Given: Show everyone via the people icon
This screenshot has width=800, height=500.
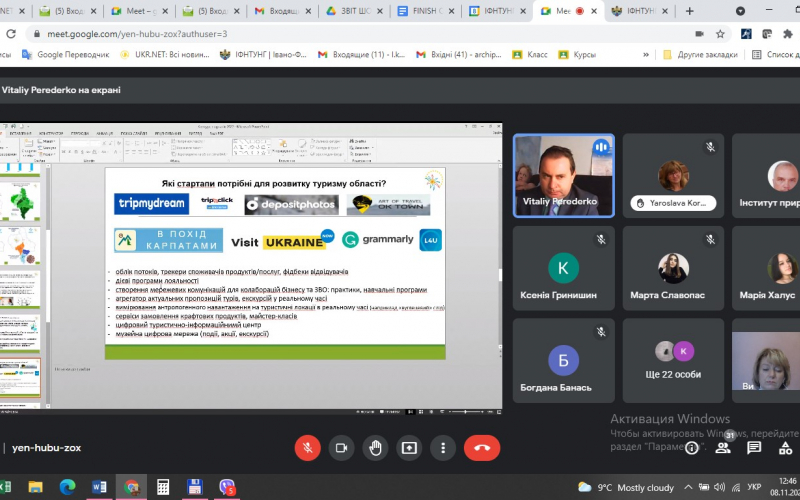Looking at the screenshot, I should tap(722, 448).
